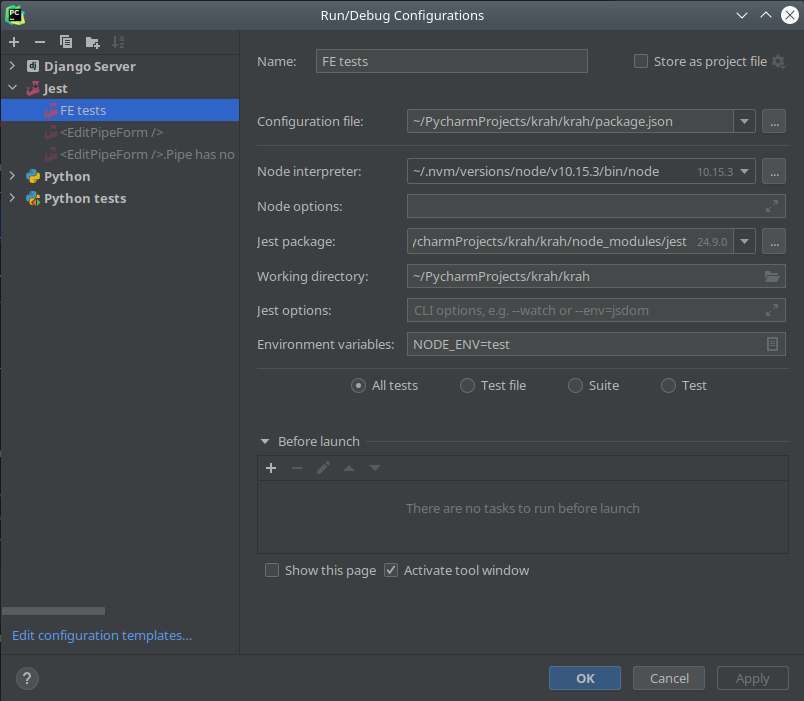Browse for the Jest package

pos(774,242)
